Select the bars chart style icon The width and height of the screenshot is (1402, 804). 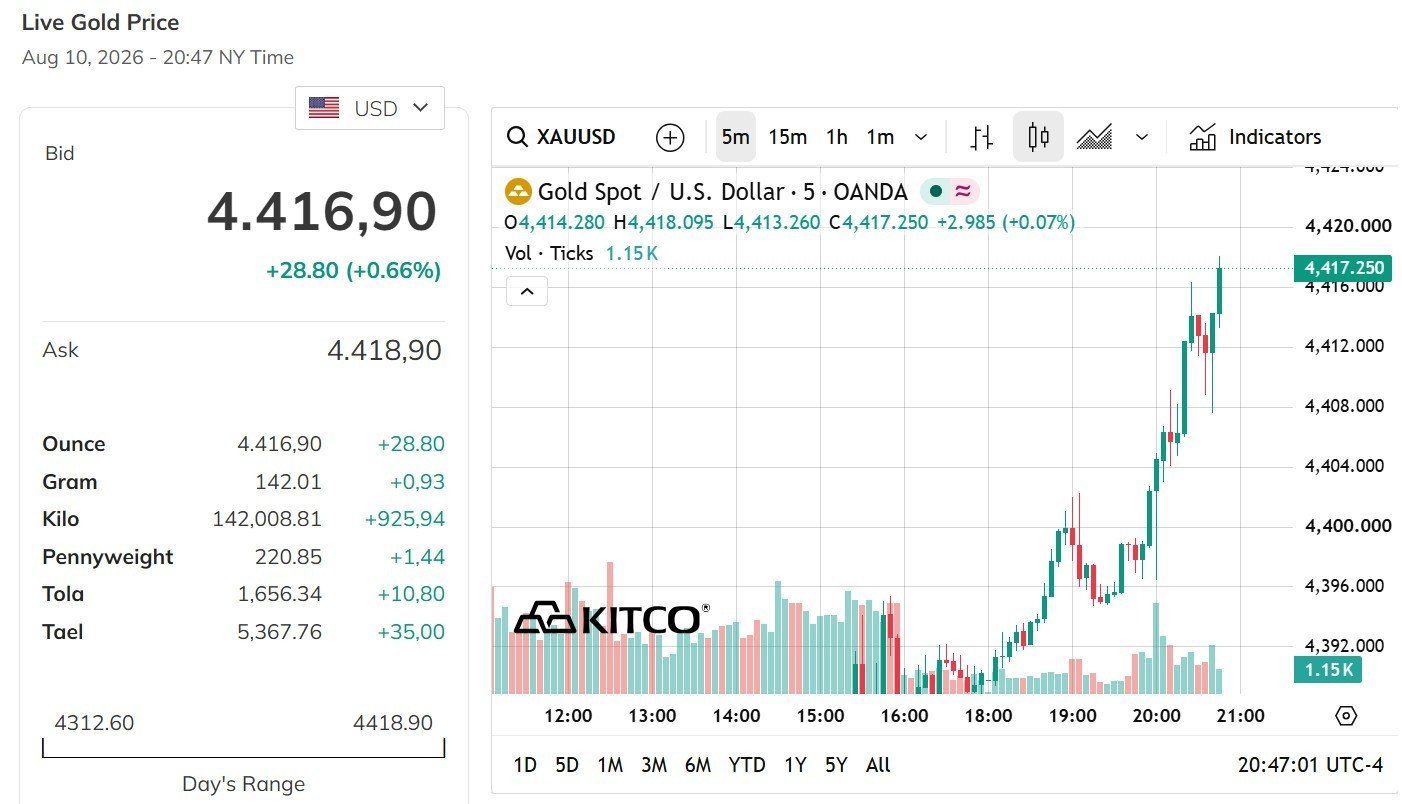(982, 137)
